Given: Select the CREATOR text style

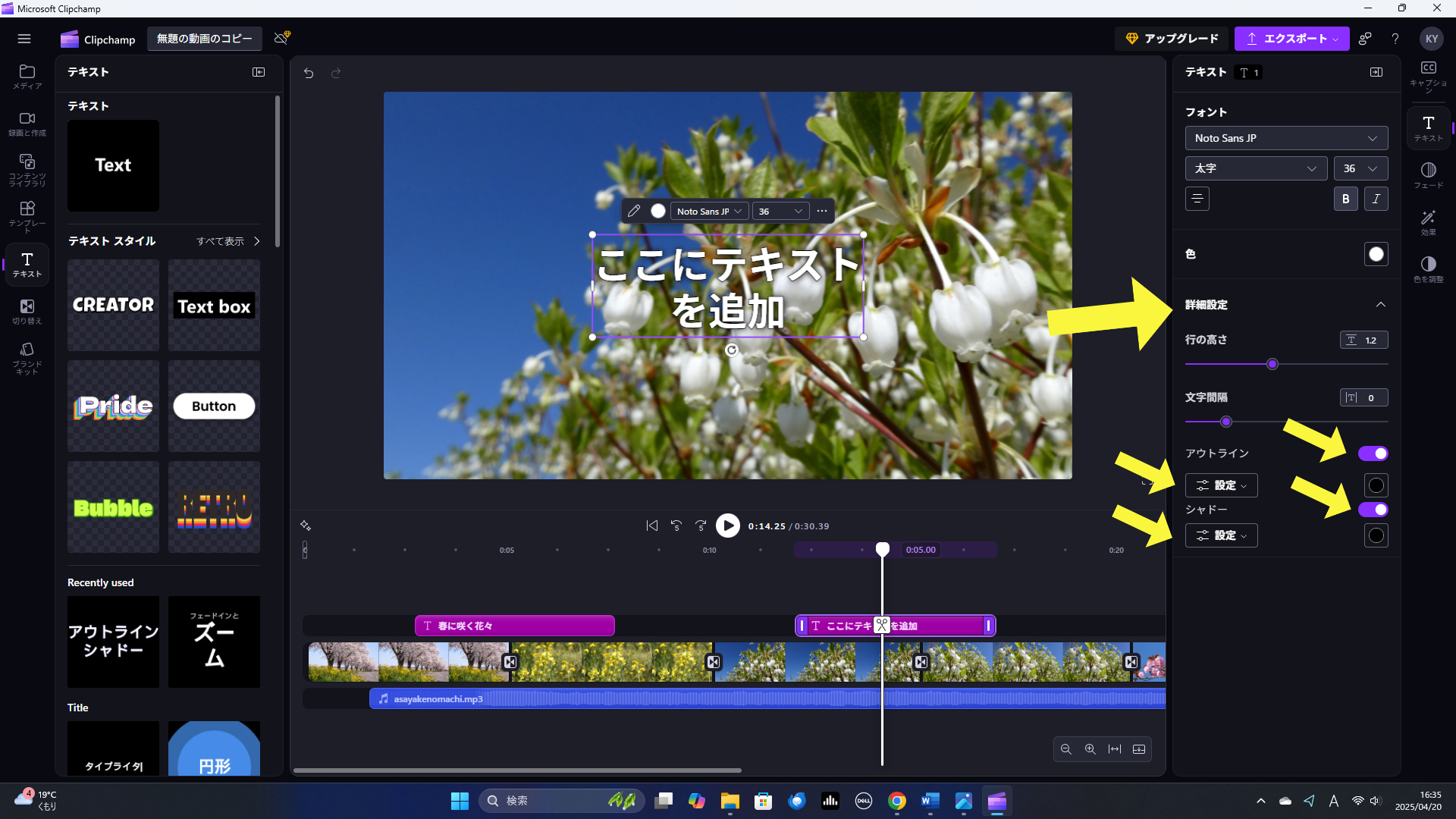Looking at the screenshot, I should coord(113,305).
